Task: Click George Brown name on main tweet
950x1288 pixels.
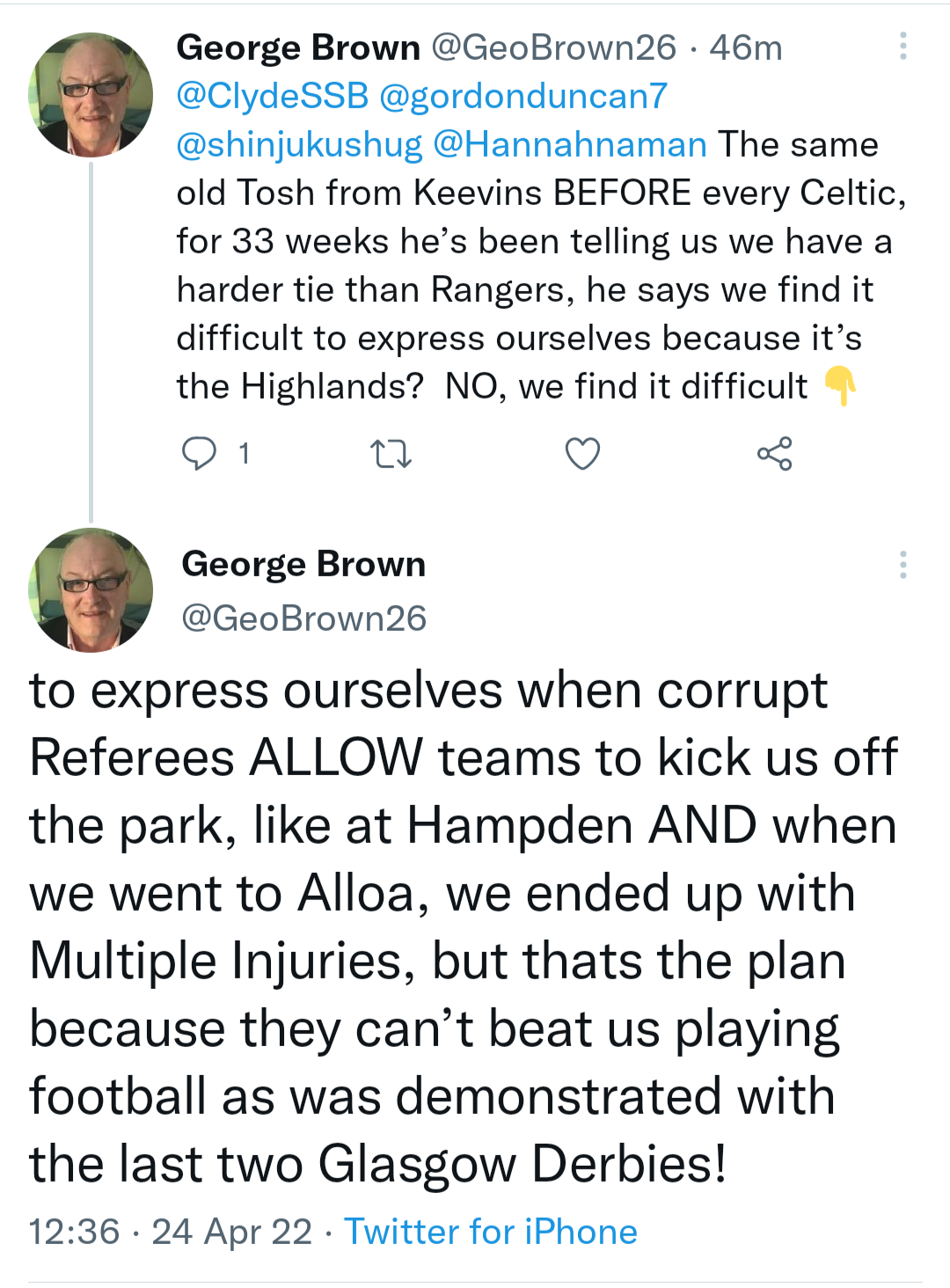Action: pyautogui.click(x=303, y=564)
